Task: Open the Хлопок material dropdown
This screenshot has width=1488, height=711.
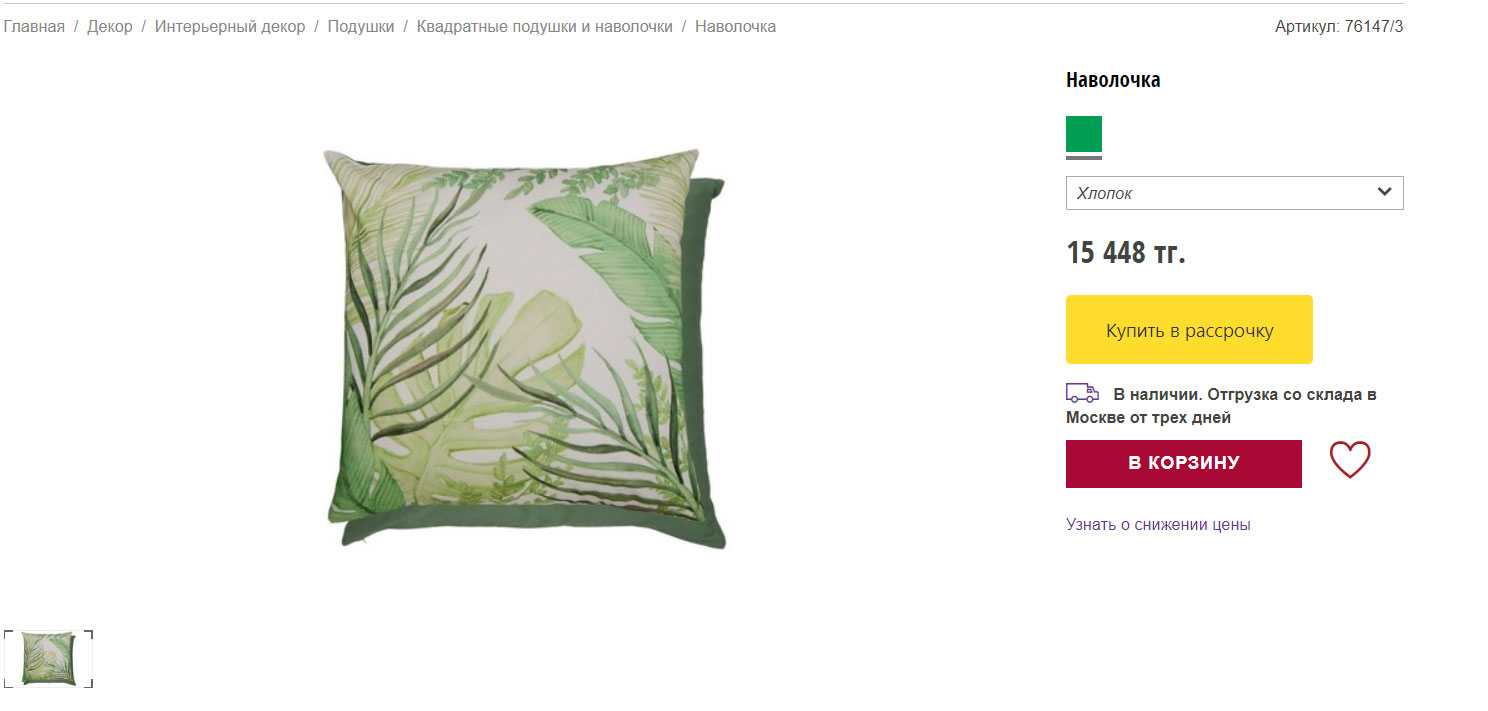Action: [x=1234, y=193]
